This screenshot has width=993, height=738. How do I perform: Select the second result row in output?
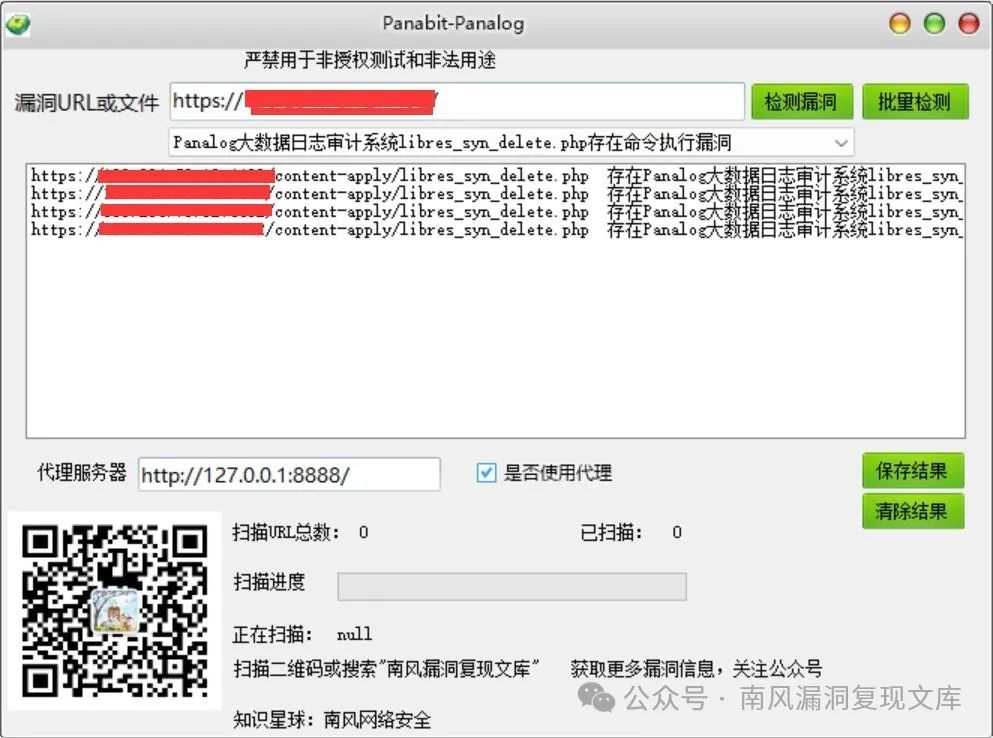496,194
